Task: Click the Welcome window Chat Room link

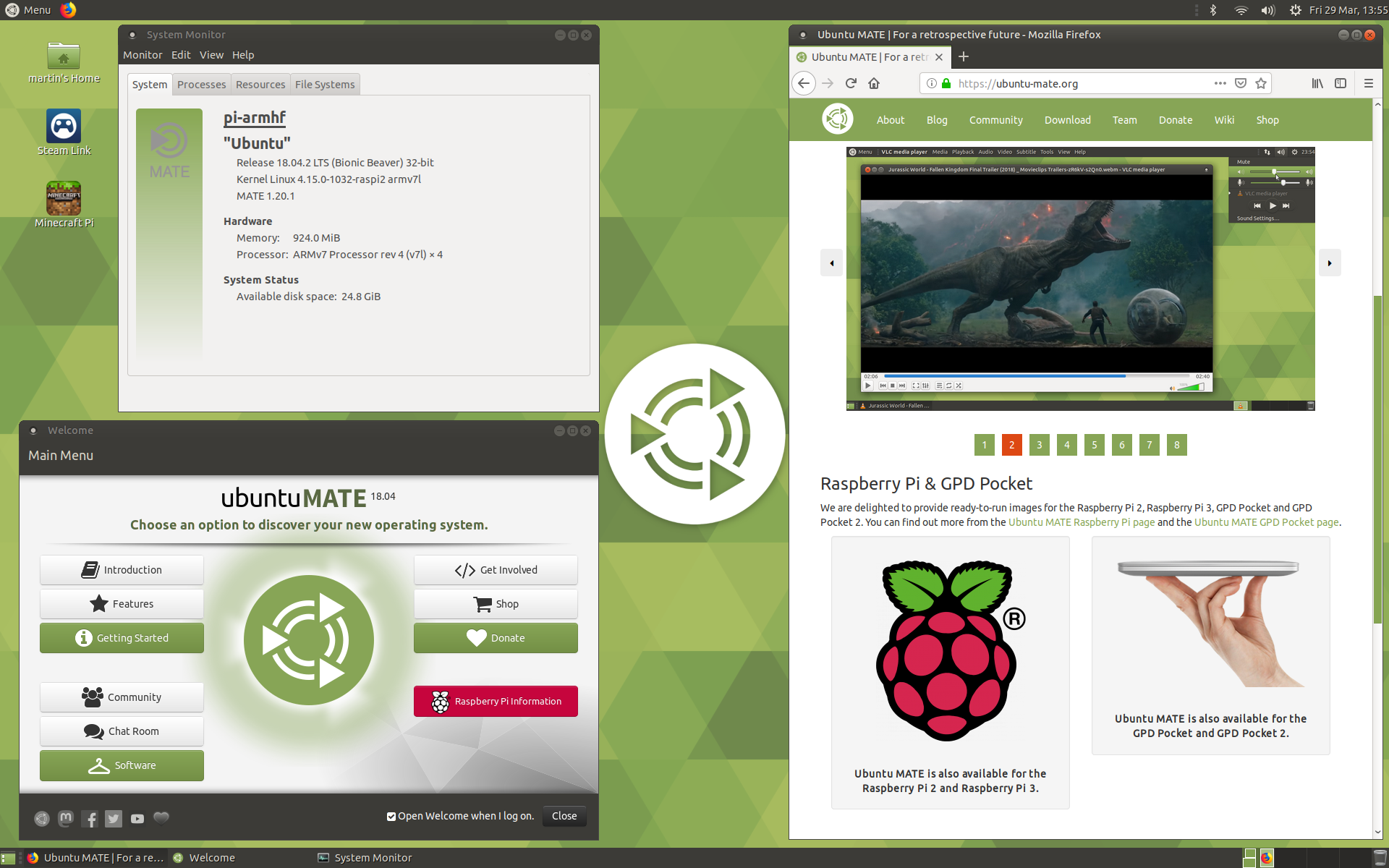Action: 122,731
